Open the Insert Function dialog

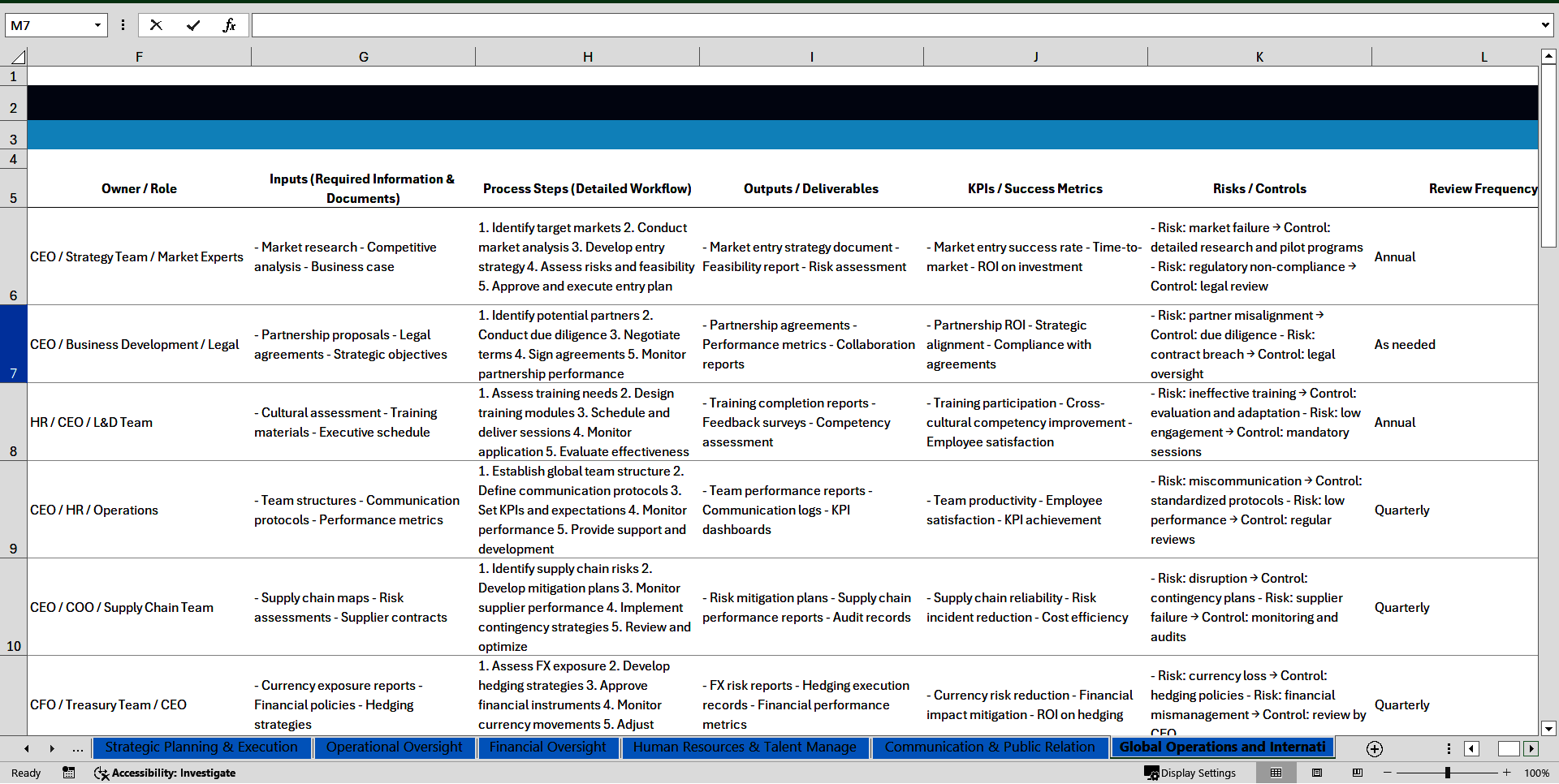click(229, 25)
